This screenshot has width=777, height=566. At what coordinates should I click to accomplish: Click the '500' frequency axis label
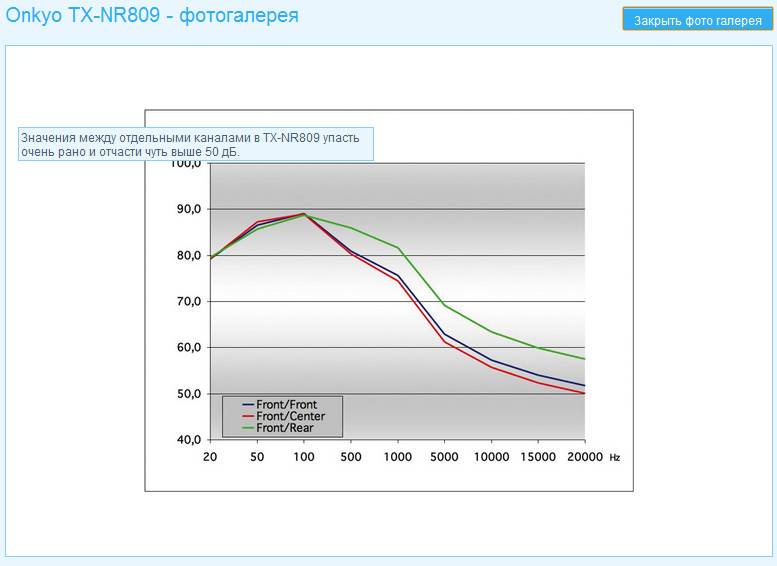pos(351,457)
